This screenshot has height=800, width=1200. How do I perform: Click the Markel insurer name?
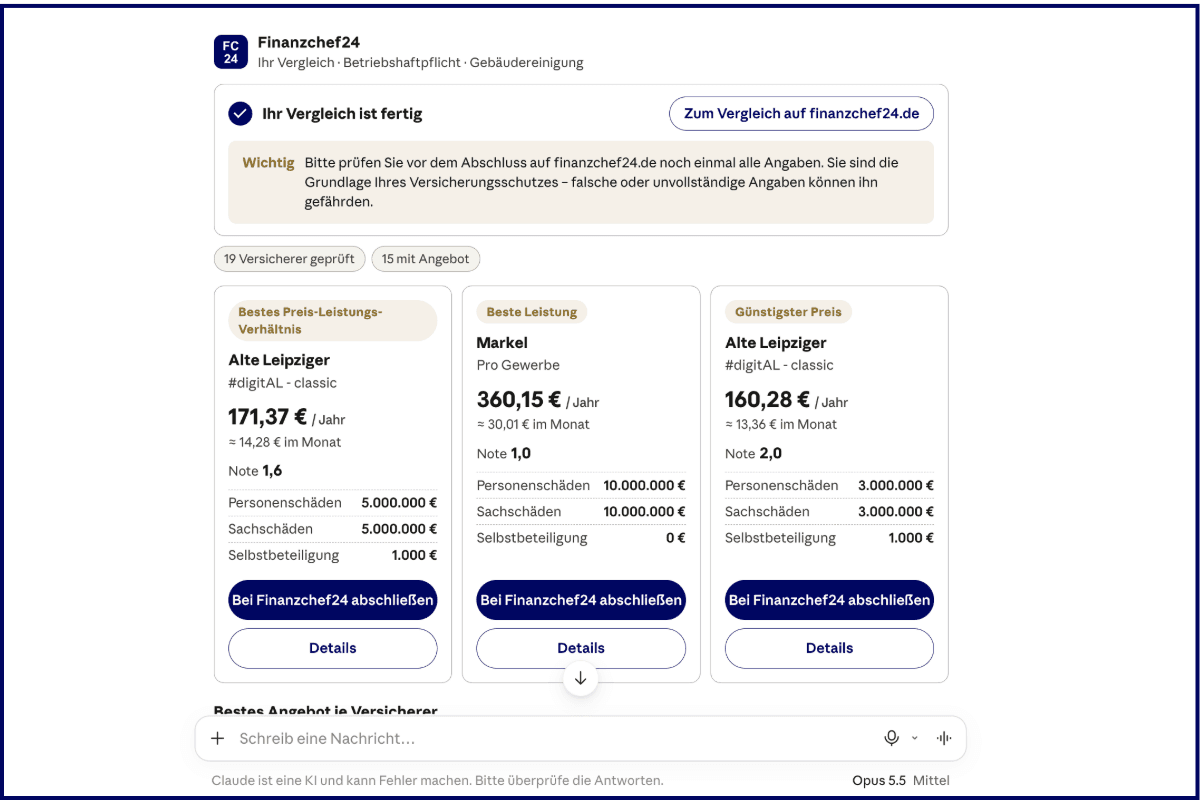point(502,343)
